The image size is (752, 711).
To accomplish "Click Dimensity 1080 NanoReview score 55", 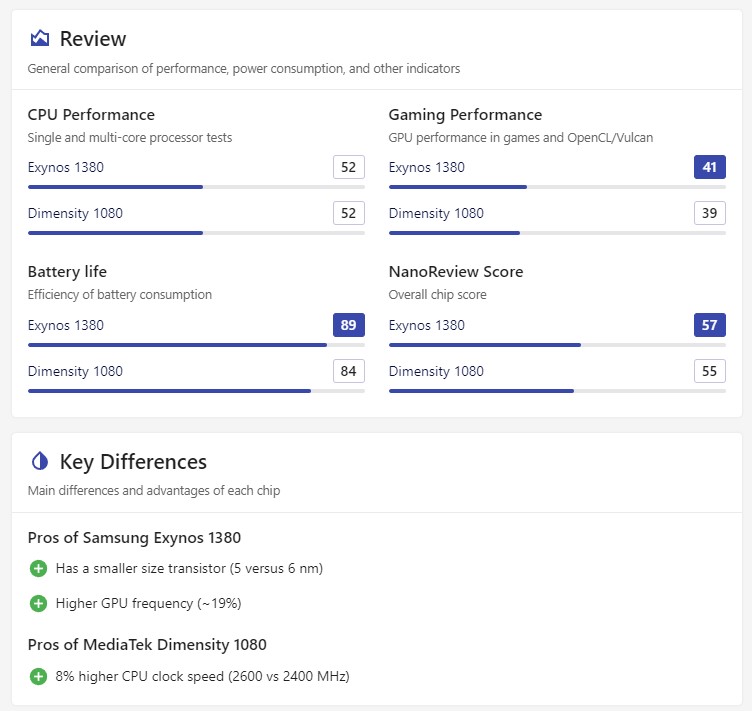I will click(710, 371).
